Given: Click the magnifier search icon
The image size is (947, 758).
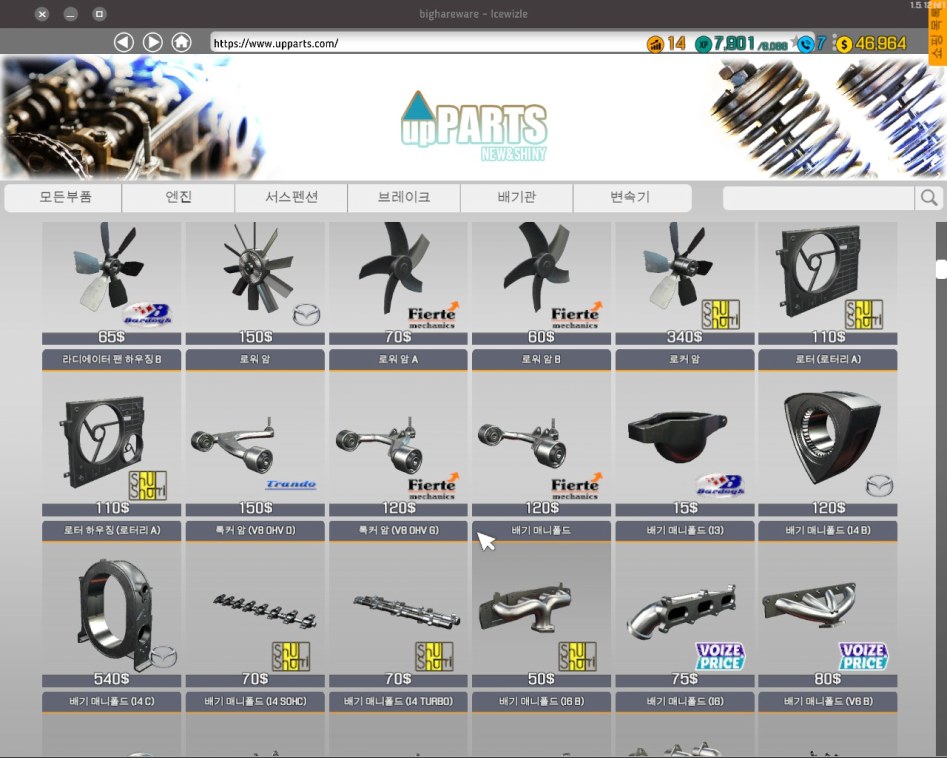Looking at the screenshot, I should click(x=929, y=198).
